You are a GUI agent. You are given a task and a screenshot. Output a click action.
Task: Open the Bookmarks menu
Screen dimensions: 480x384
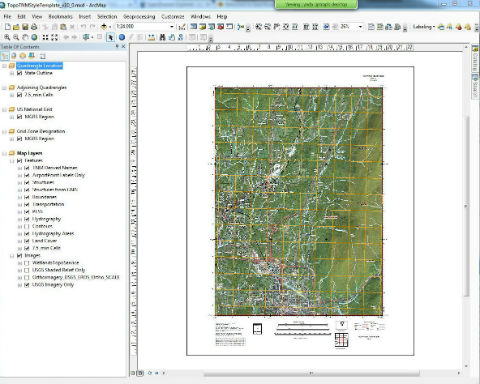point(60,16)
